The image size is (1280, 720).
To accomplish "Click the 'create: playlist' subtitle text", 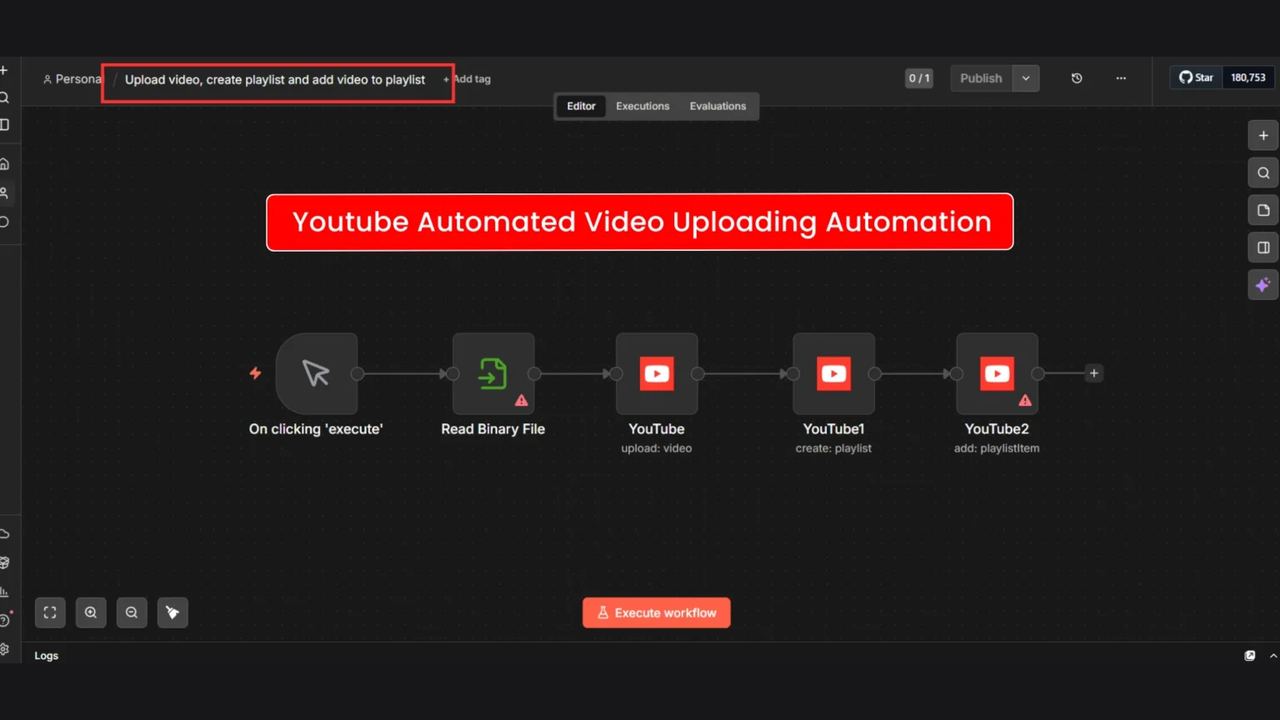I will click(x=834, y=448).
